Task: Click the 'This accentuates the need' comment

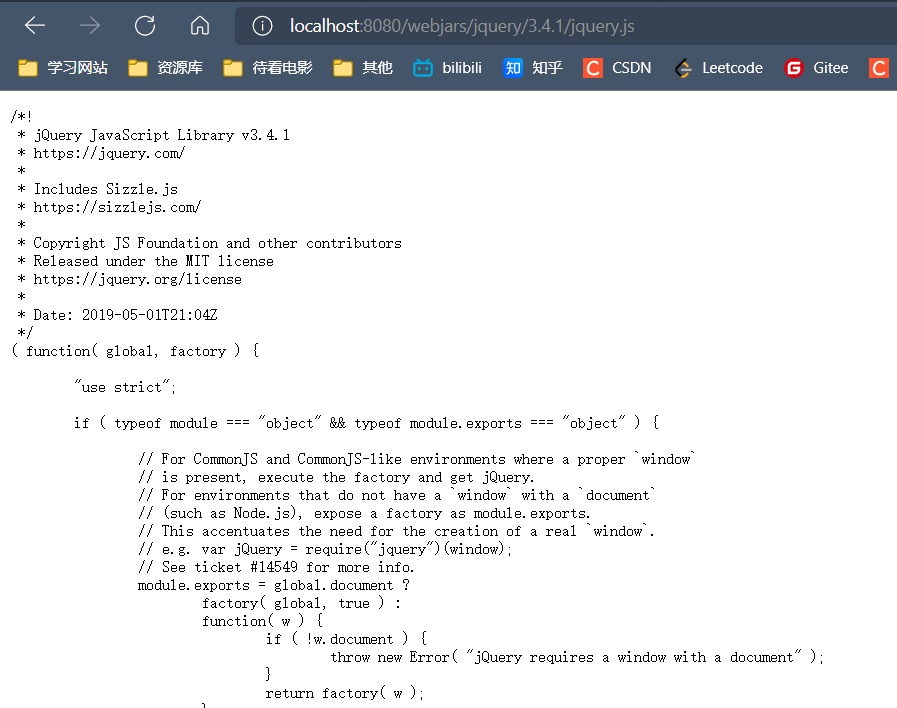Action: click(x=396, y=531)
